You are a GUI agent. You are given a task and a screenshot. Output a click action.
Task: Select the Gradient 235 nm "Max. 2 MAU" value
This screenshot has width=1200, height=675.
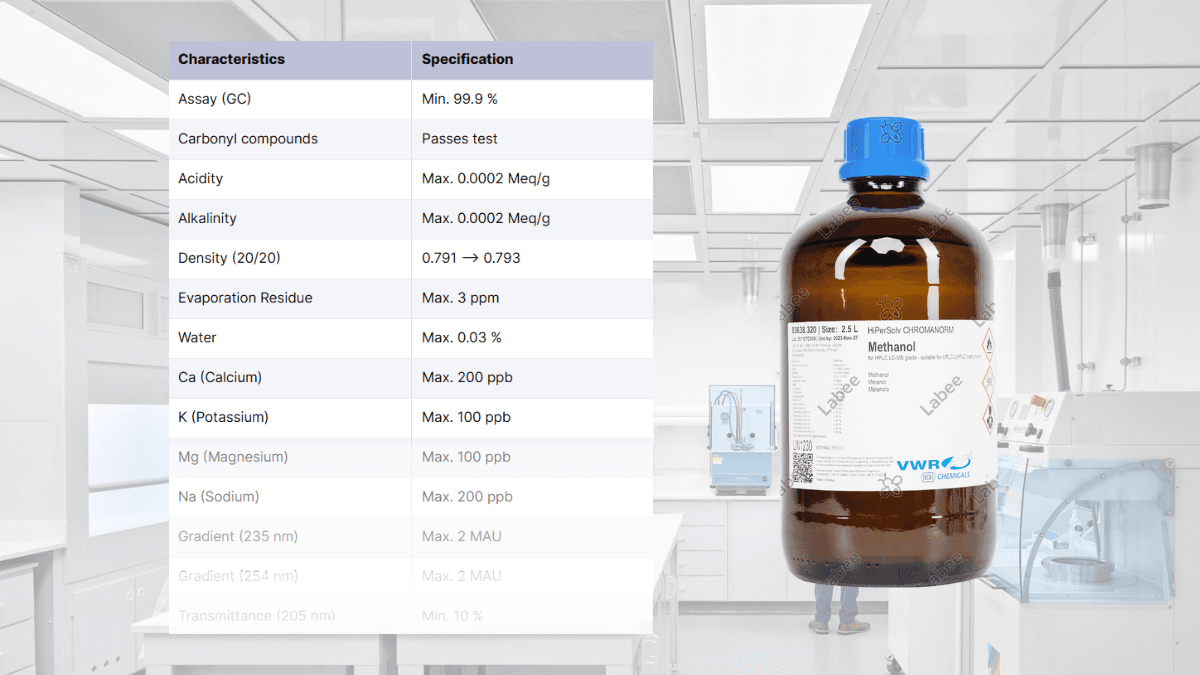tap(461, 537)
